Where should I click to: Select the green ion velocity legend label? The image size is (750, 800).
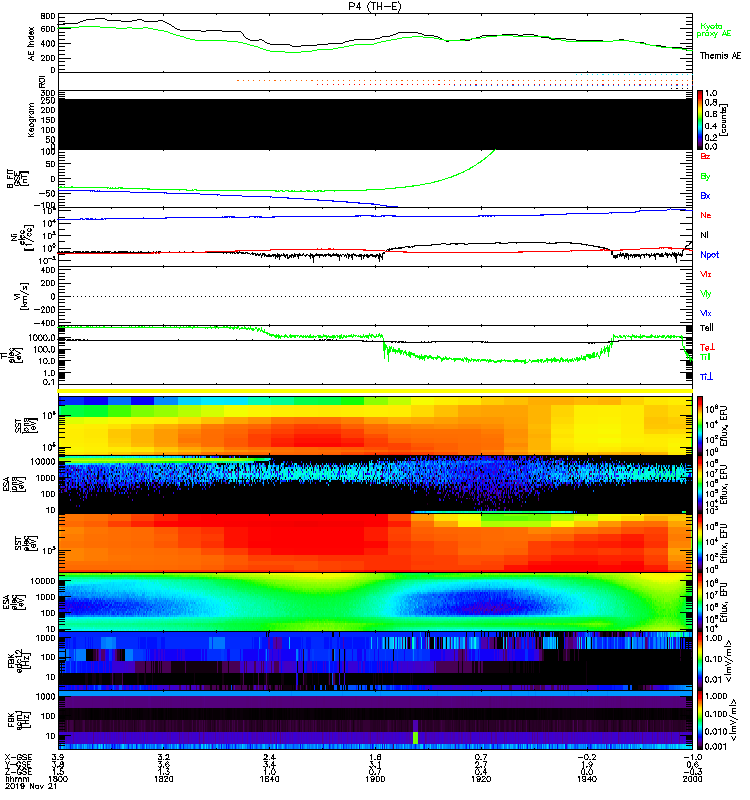click(x=705, y=294)
